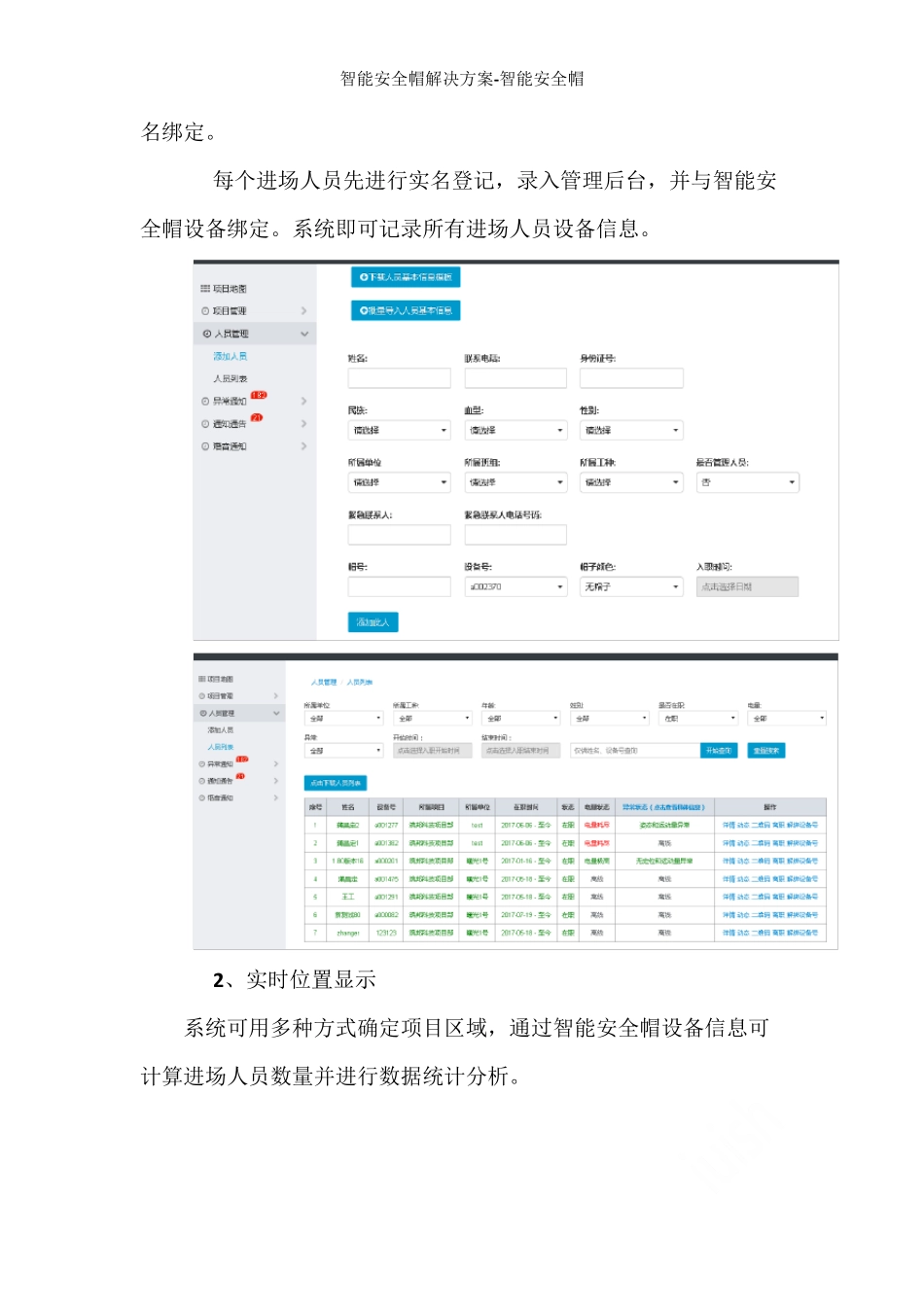The height and width of the screenshot is (1307, 924).
Task: Open the 设备号 dropdown showing a002370
Action: click(515, 586)
